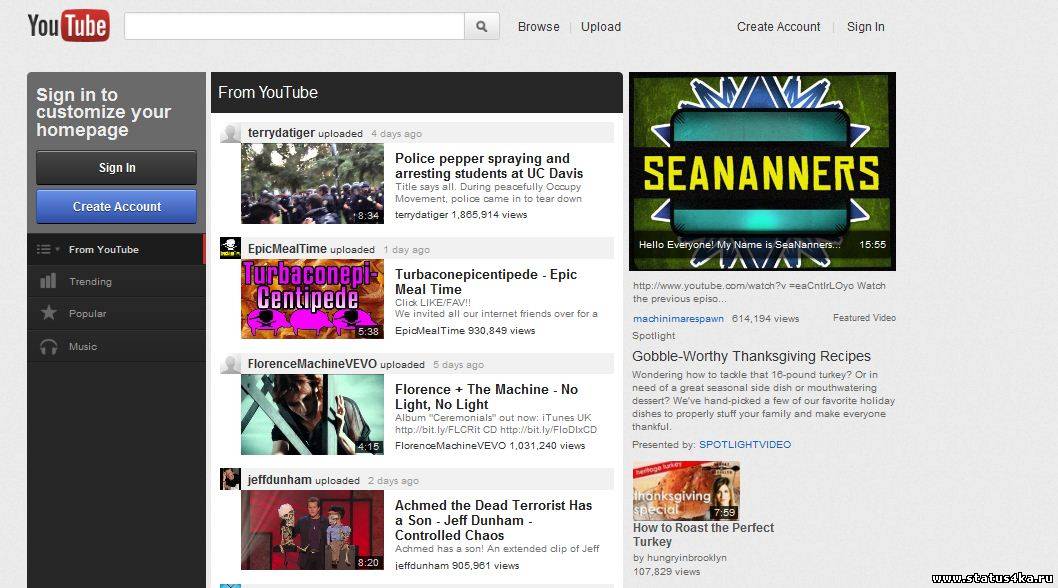
Task: Expand the arrow beside From YouTube icon
Action: pyautogui.click(x=57, y=250)
